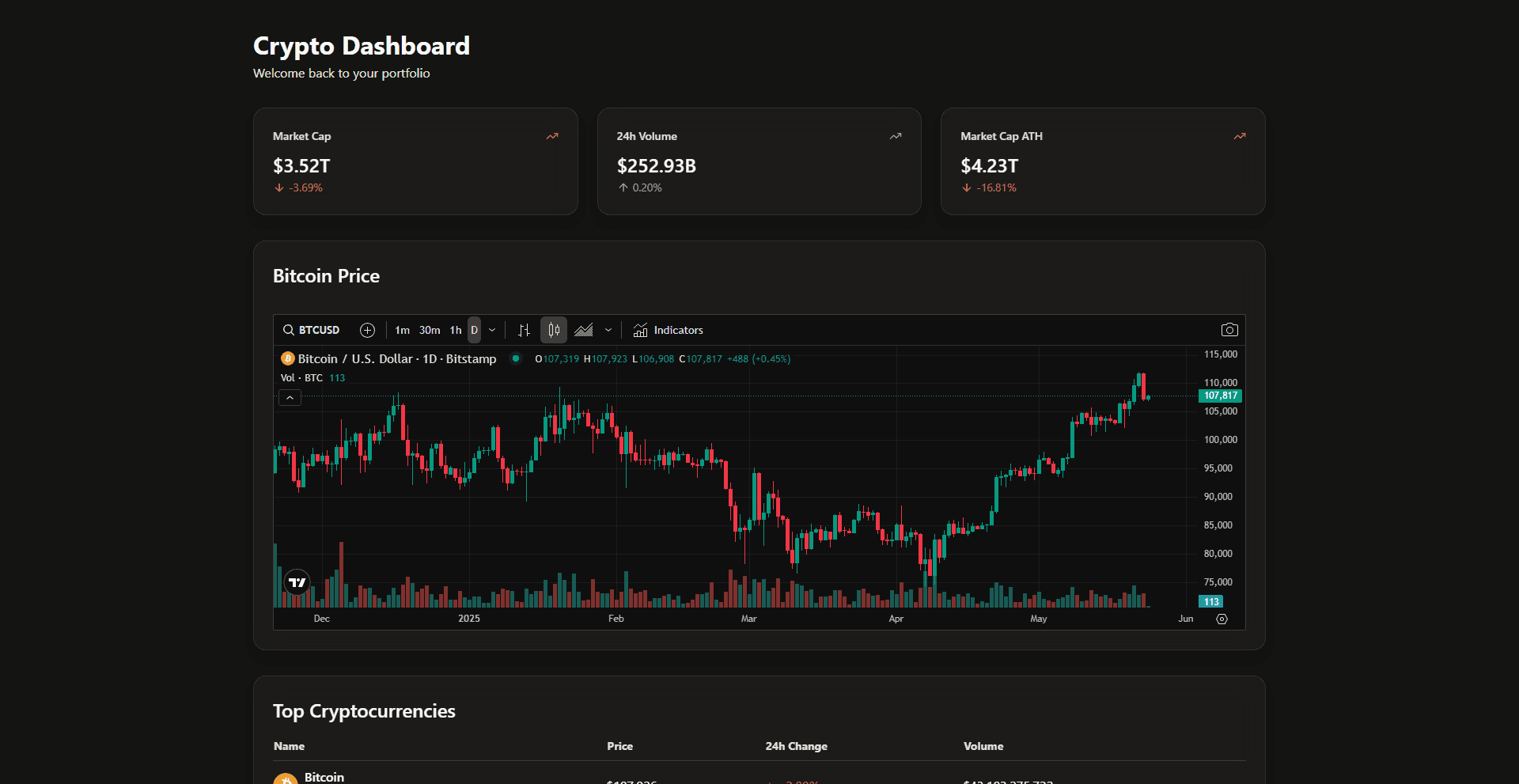
Task: Open symbol compare with the plus icon
Action: click(x=367, y=330)
